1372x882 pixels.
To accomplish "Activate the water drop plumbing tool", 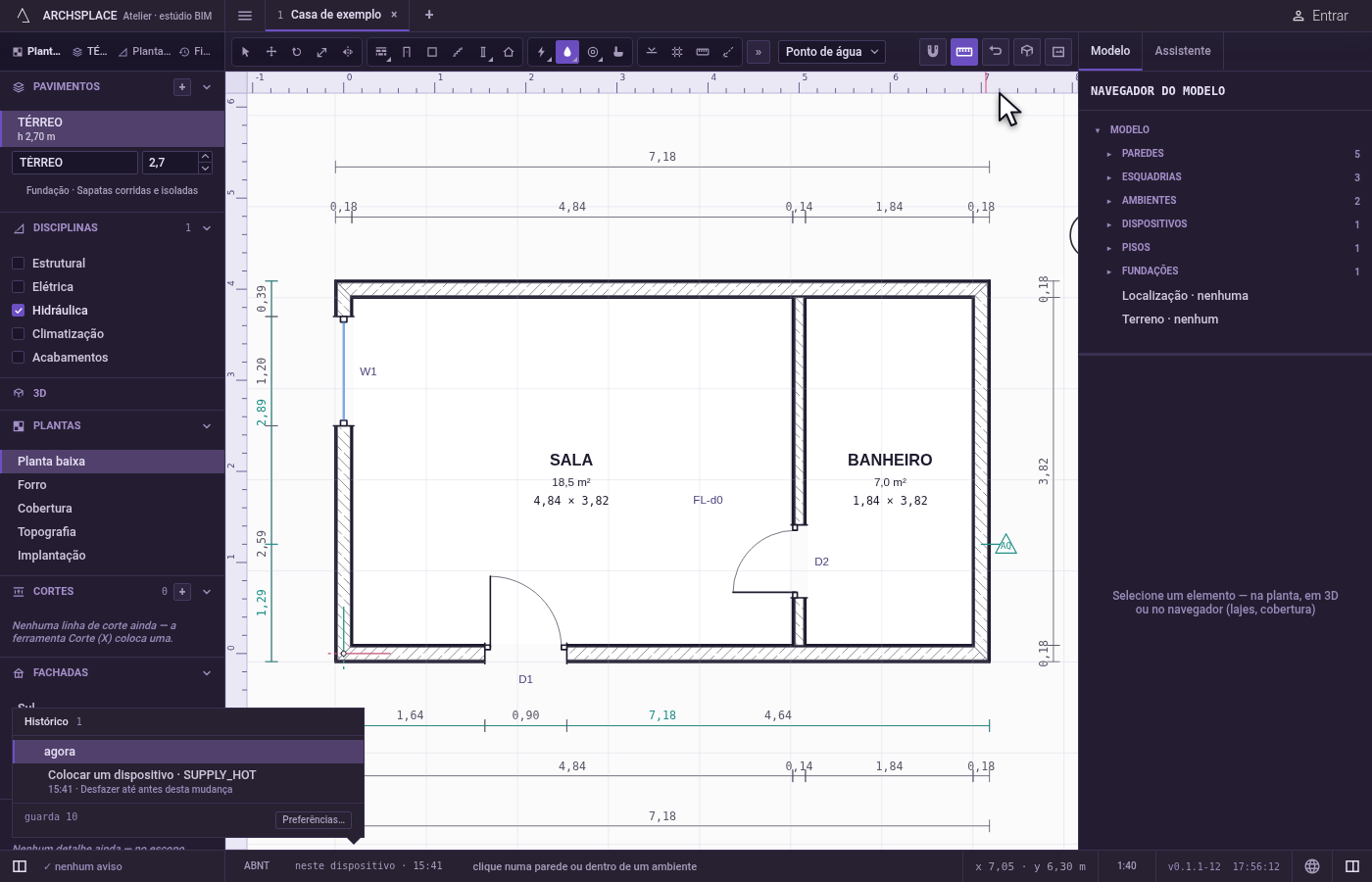I will pos(567,52).
